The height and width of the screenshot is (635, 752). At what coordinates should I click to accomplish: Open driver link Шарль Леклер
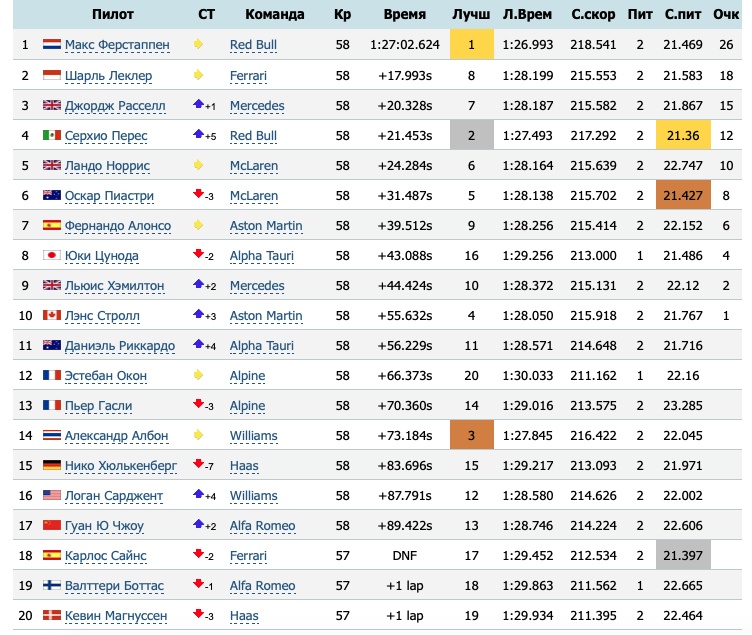(x=108, y=76)
